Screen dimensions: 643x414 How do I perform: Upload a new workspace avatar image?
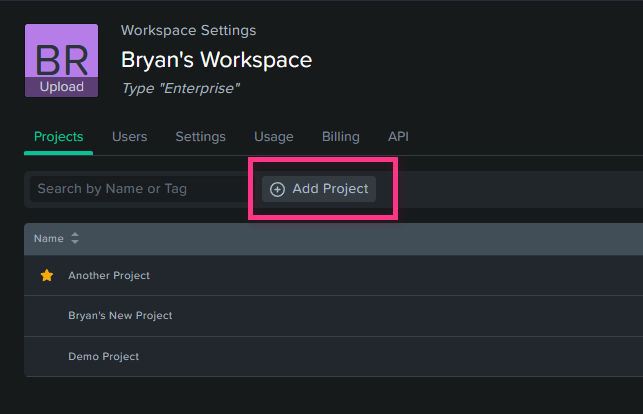[62, 87]
